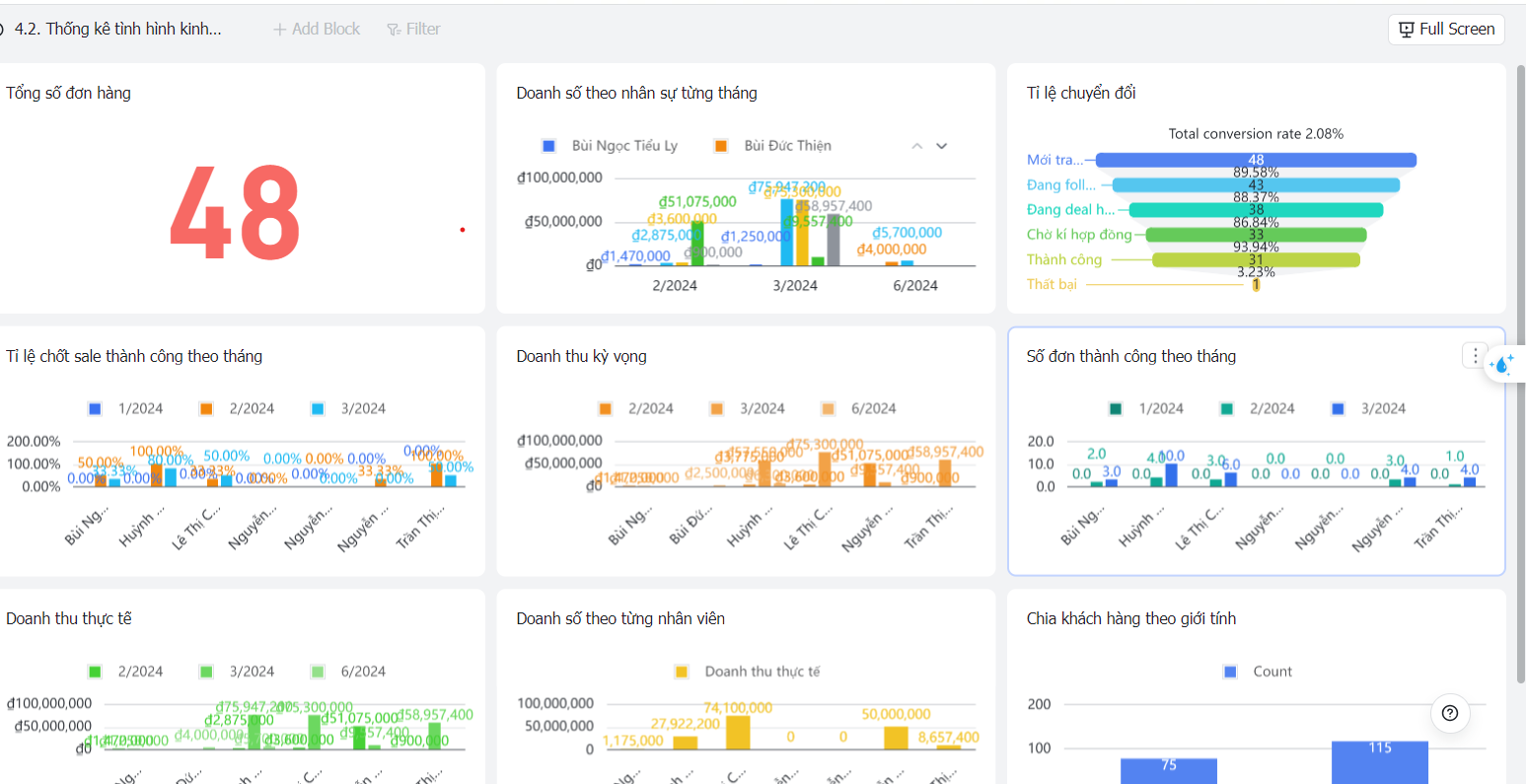Click the Tổng số đơn hàng card title
The height and width of the screenshot is (784, 1526).
click(x=68, y=93)
